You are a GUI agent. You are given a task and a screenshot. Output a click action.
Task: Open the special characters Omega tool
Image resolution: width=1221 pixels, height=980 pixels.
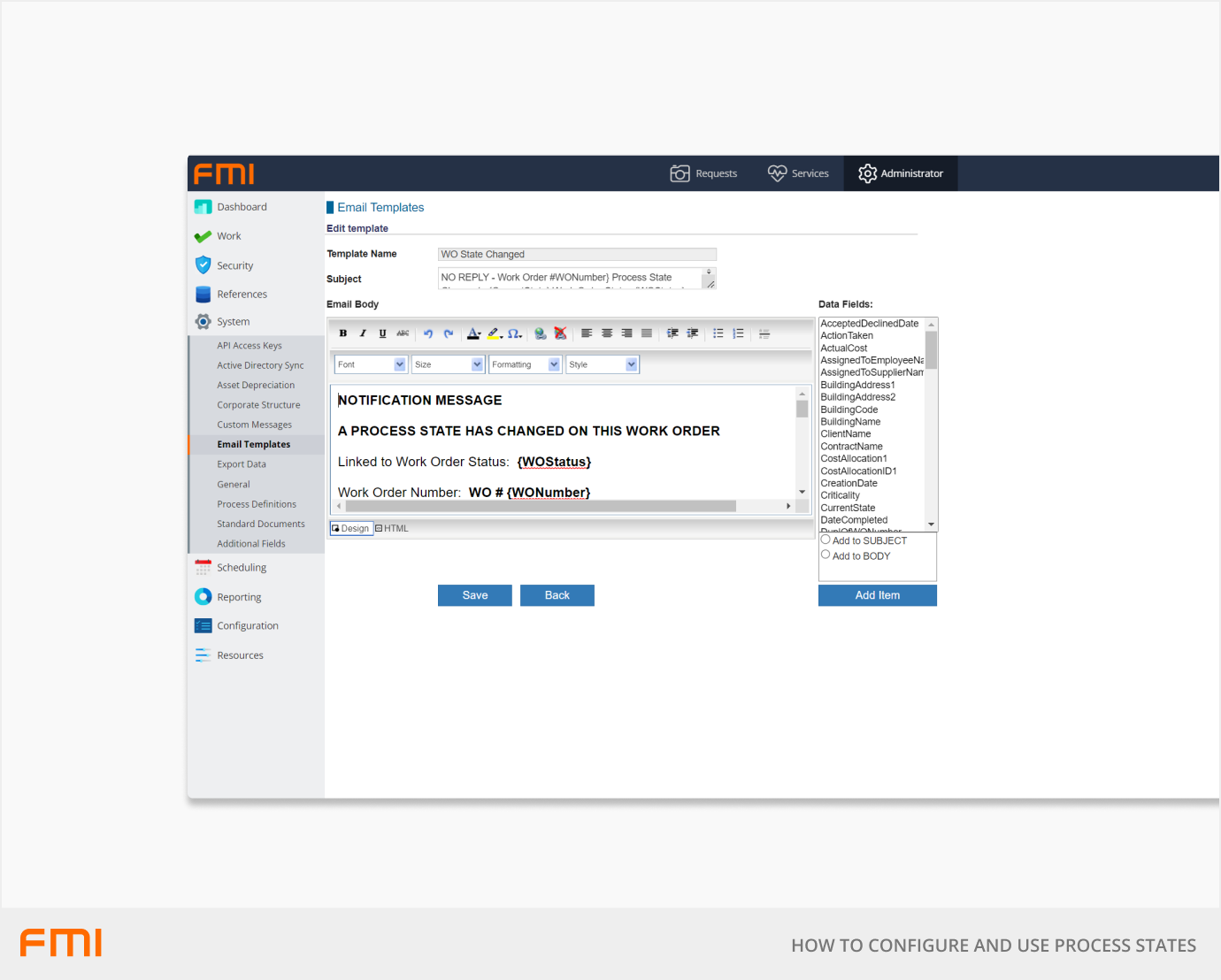point(513,333)
